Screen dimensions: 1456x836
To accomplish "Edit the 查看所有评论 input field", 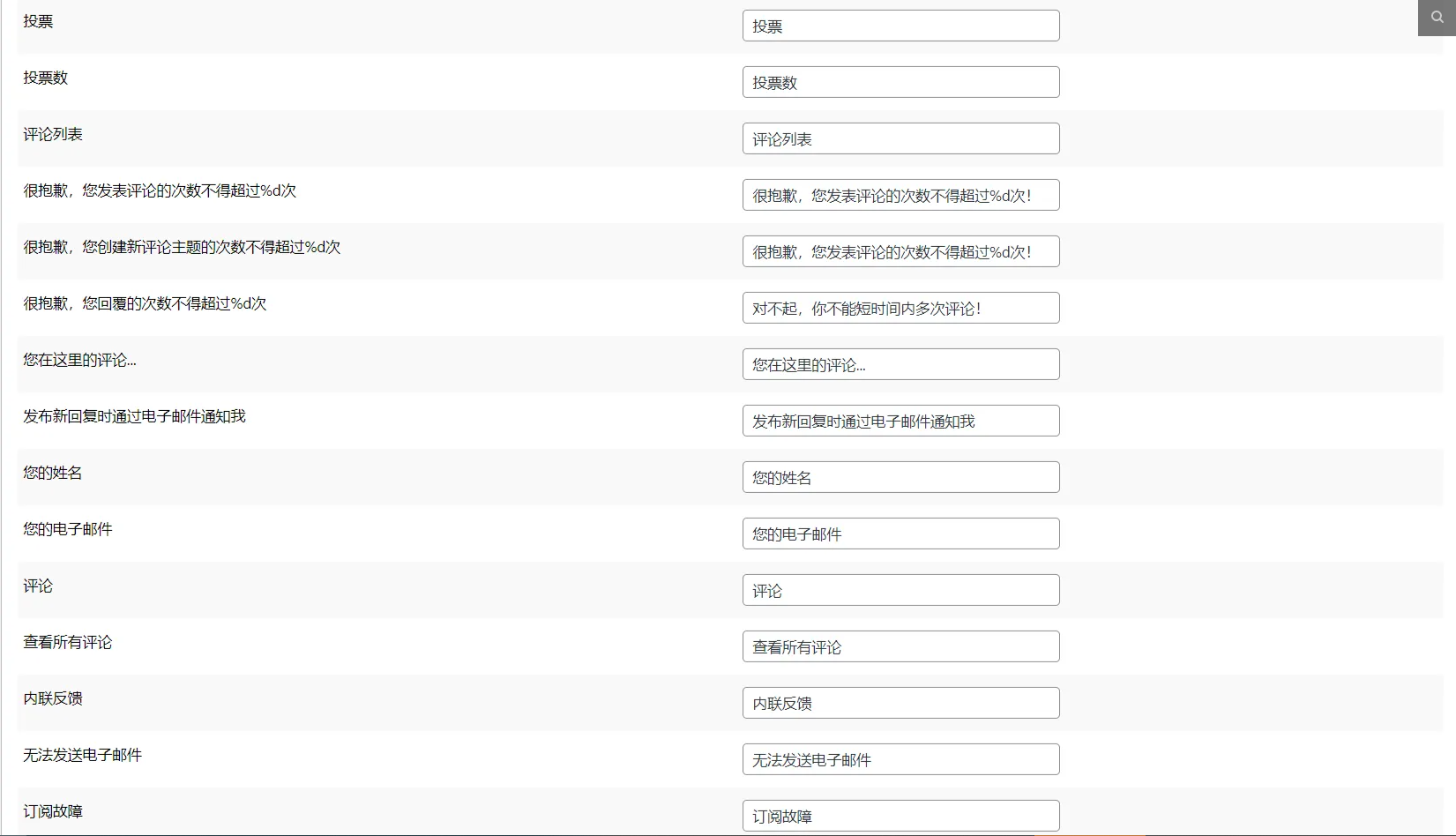I will pyautogui.click(x=900, y=646).
